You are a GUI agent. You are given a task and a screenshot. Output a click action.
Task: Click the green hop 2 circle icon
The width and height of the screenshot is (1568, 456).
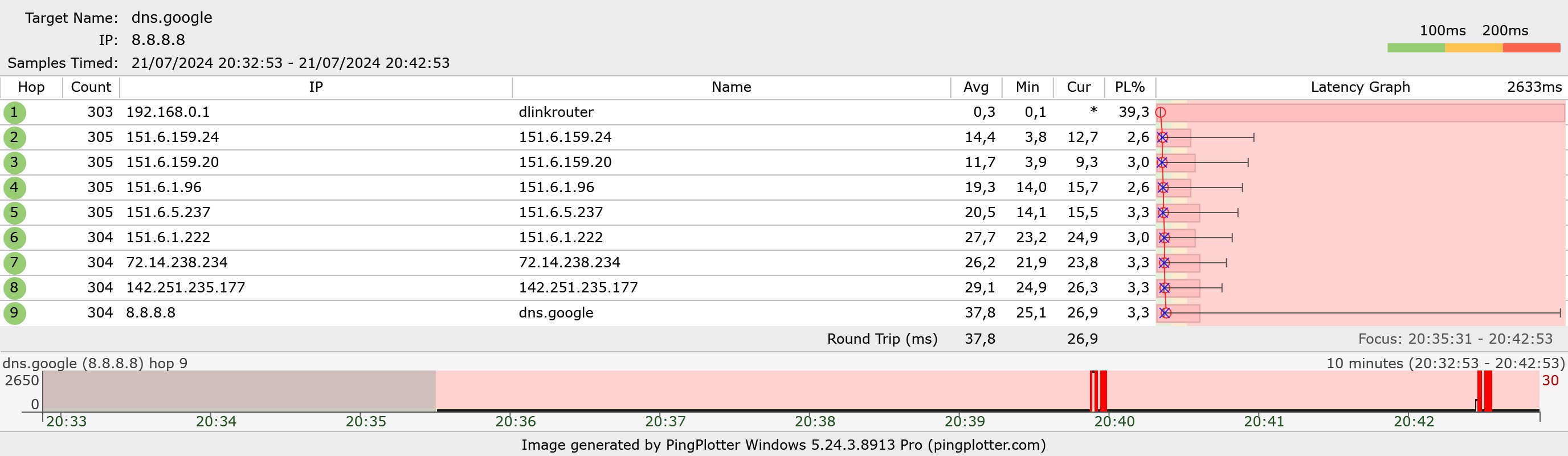tap(15, 137)
